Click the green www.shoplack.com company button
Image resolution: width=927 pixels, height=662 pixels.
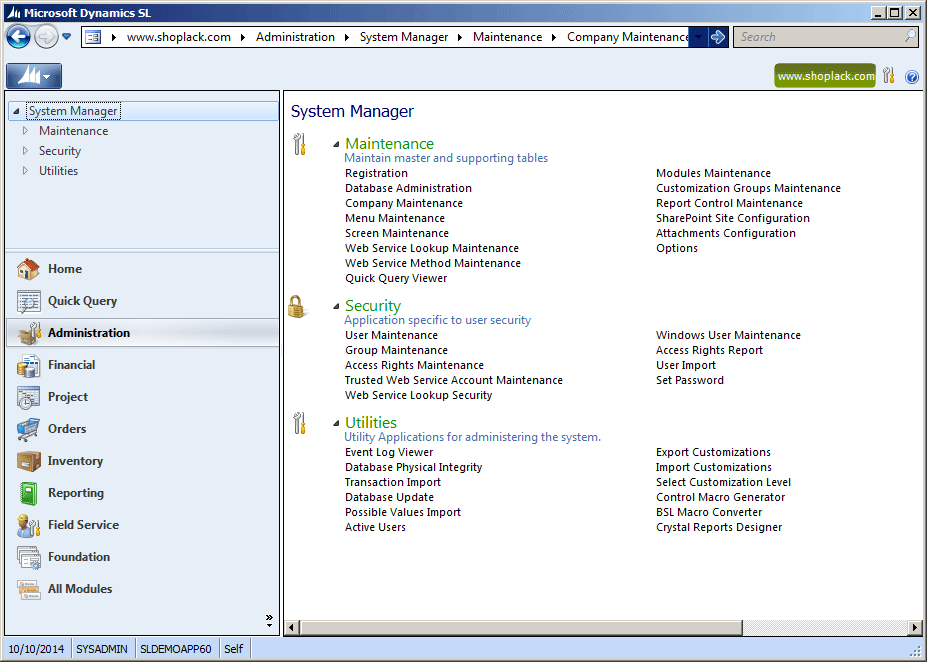825,76
